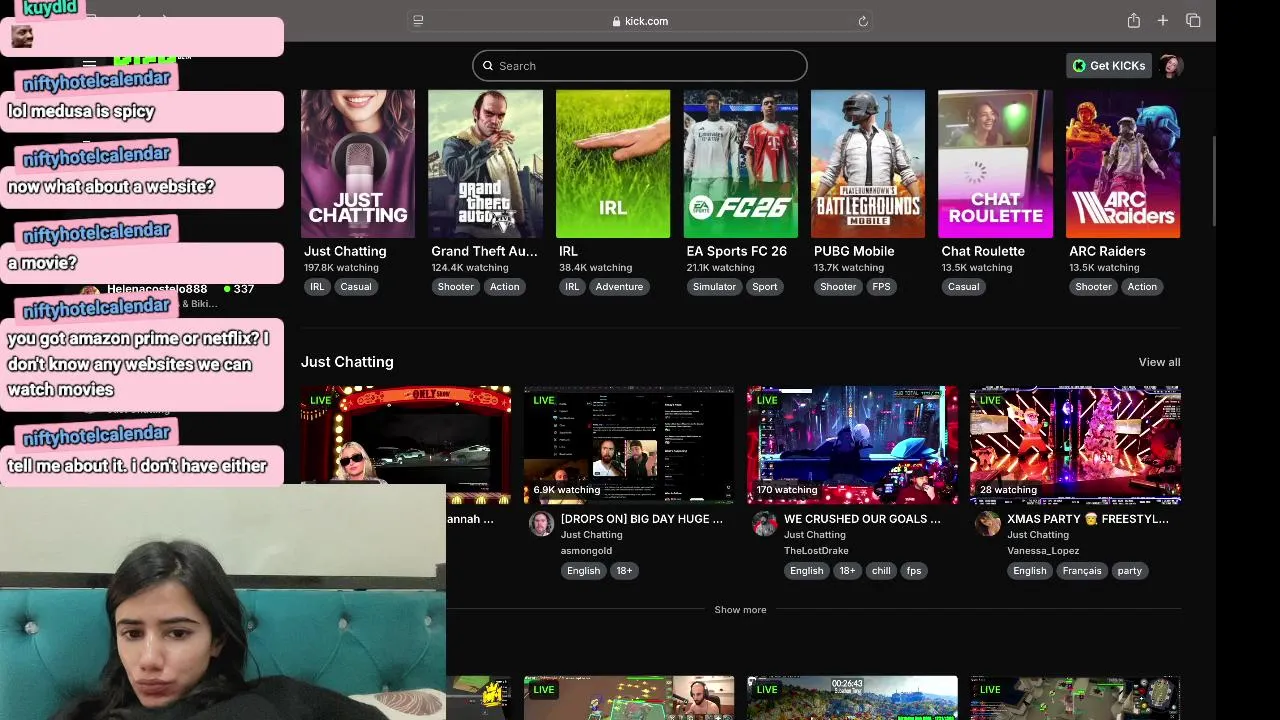
Task: Open the Safari share icon
Action: click(x=1133, y=21)
